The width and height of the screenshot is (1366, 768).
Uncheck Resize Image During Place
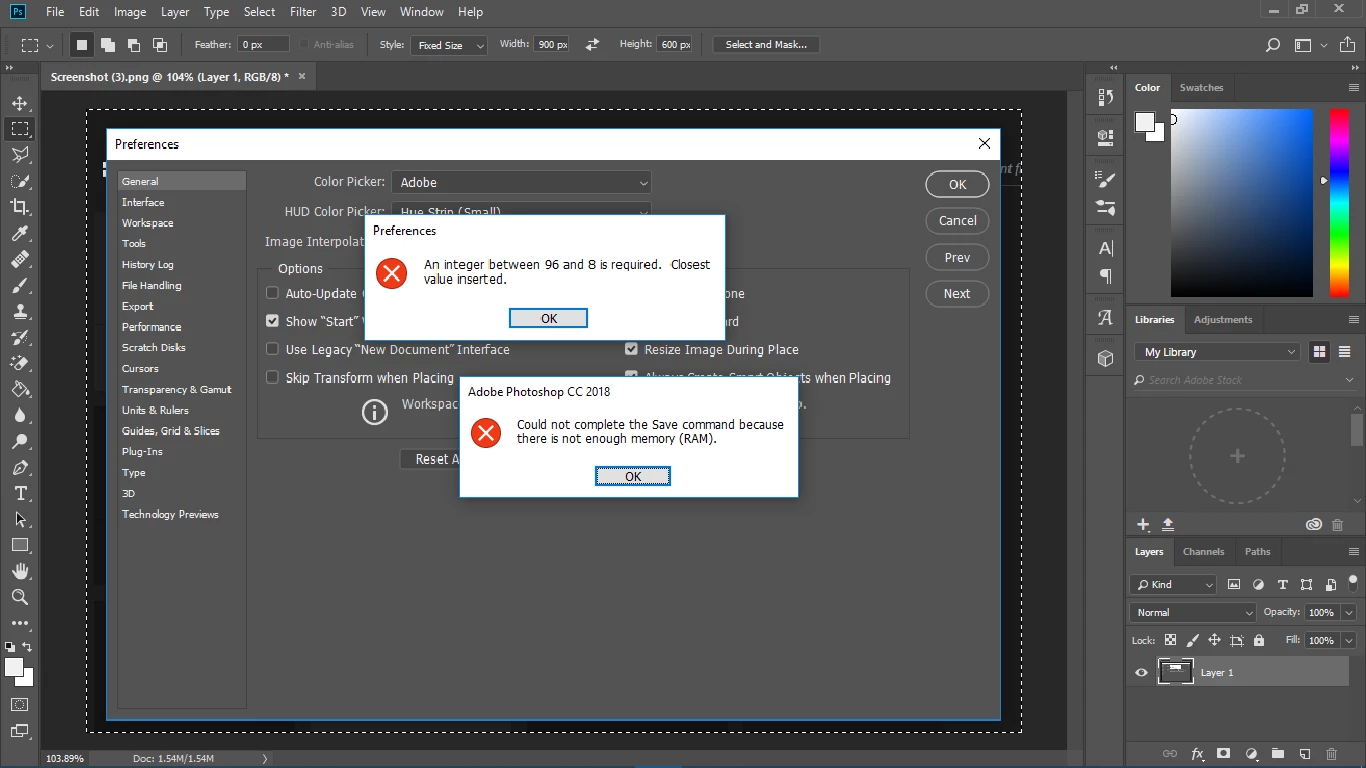coord(631,349)
